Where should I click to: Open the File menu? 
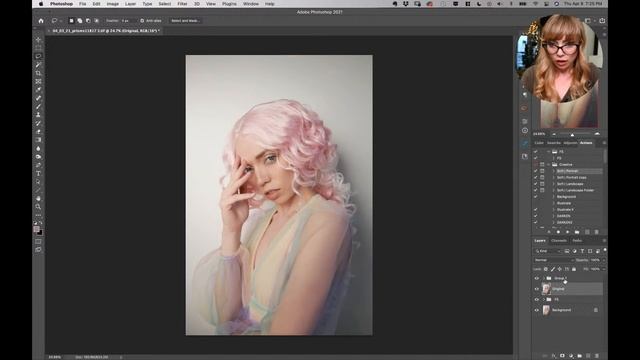(82, 4)
